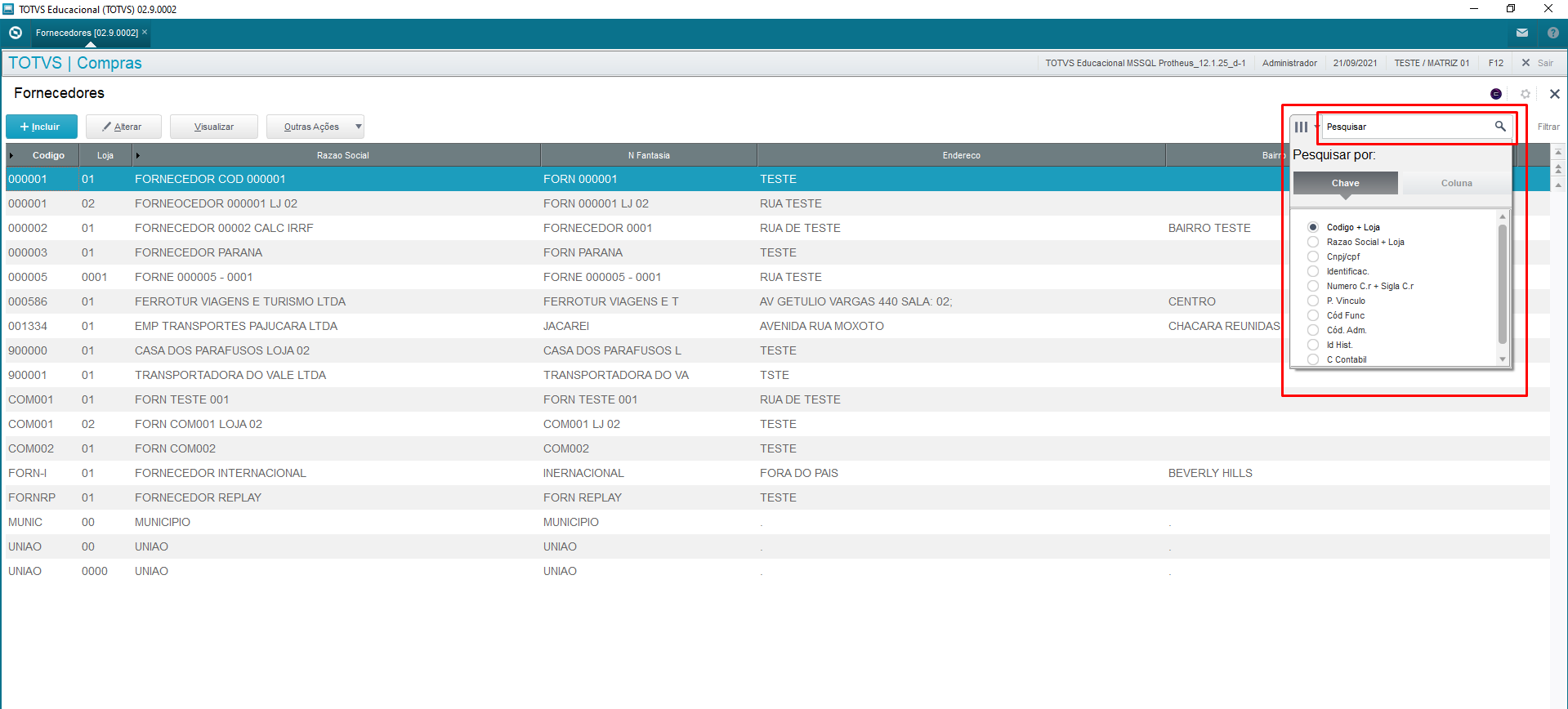Switch to the Coluna tab
The image size is (1568, 709).
point(1456,183)
